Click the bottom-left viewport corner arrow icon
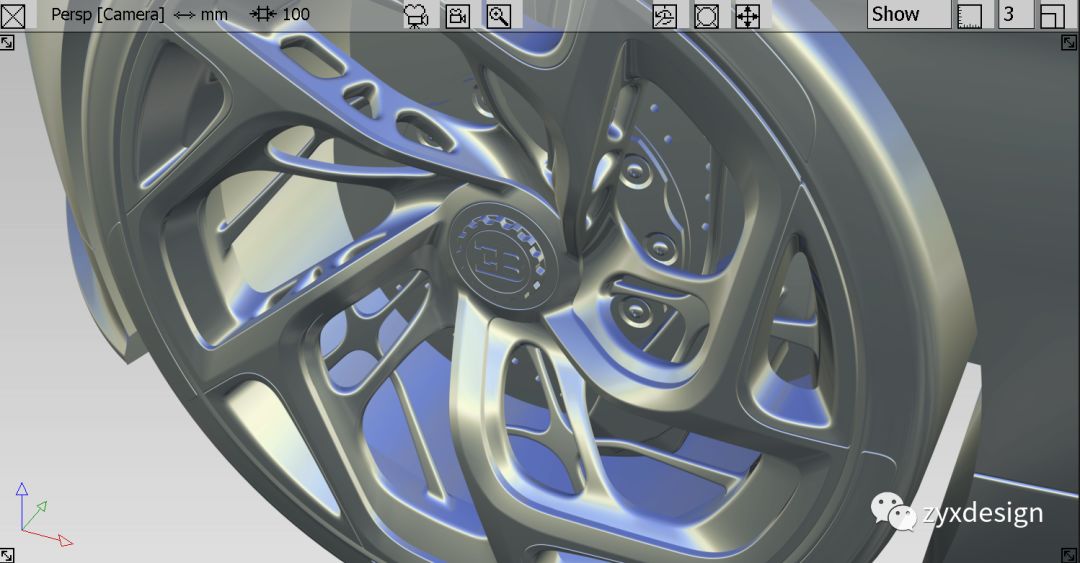The image size is (1080, 563). (6, 555)
